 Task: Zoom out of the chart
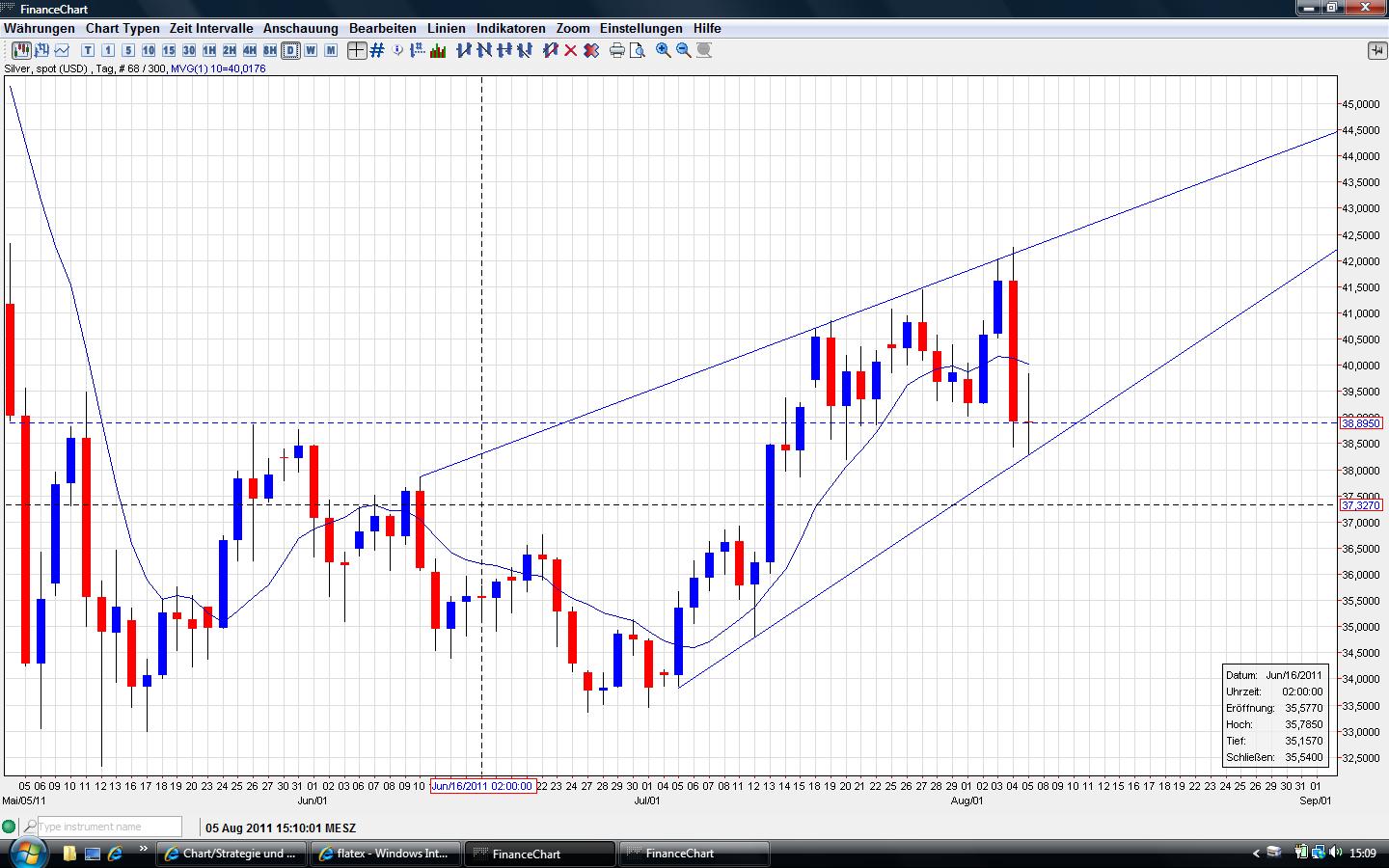[x=684, y=50]
